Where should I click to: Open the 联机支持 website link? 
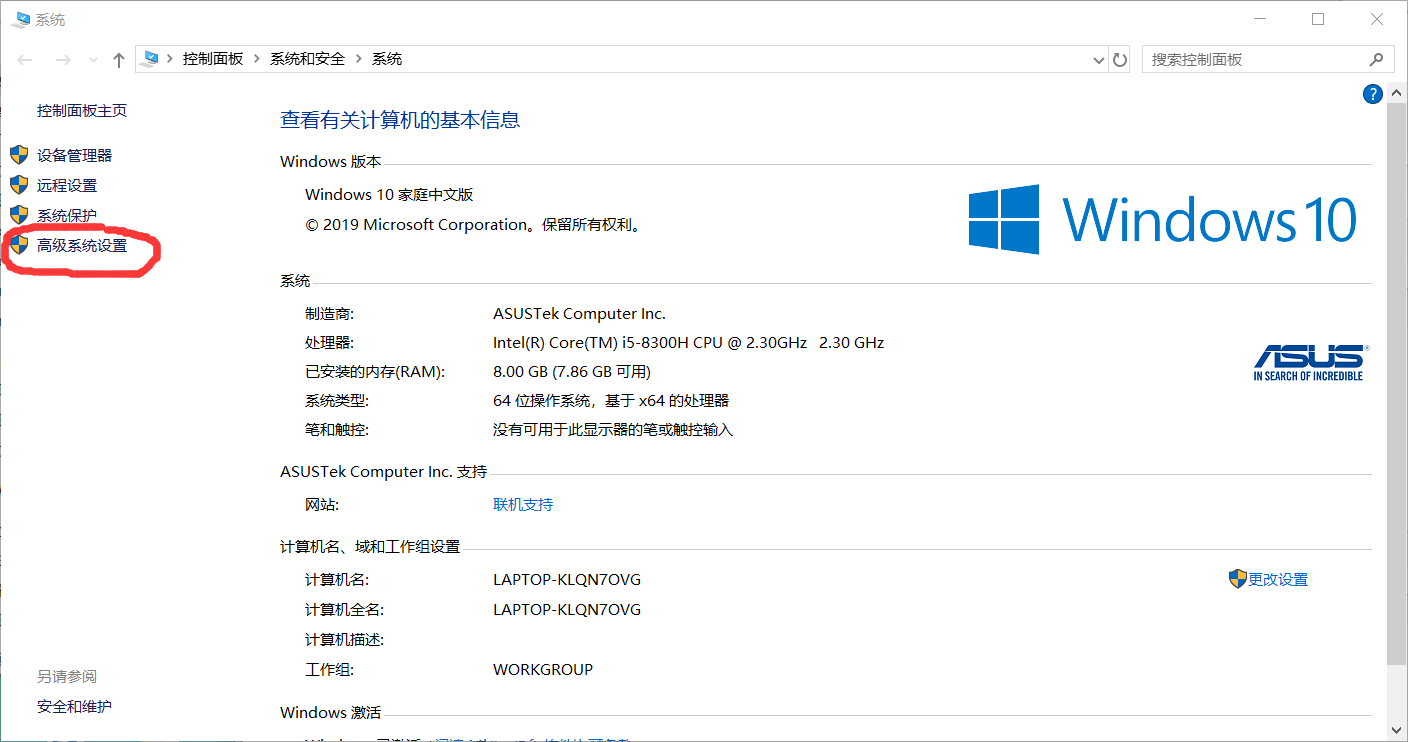coord(523,504)
